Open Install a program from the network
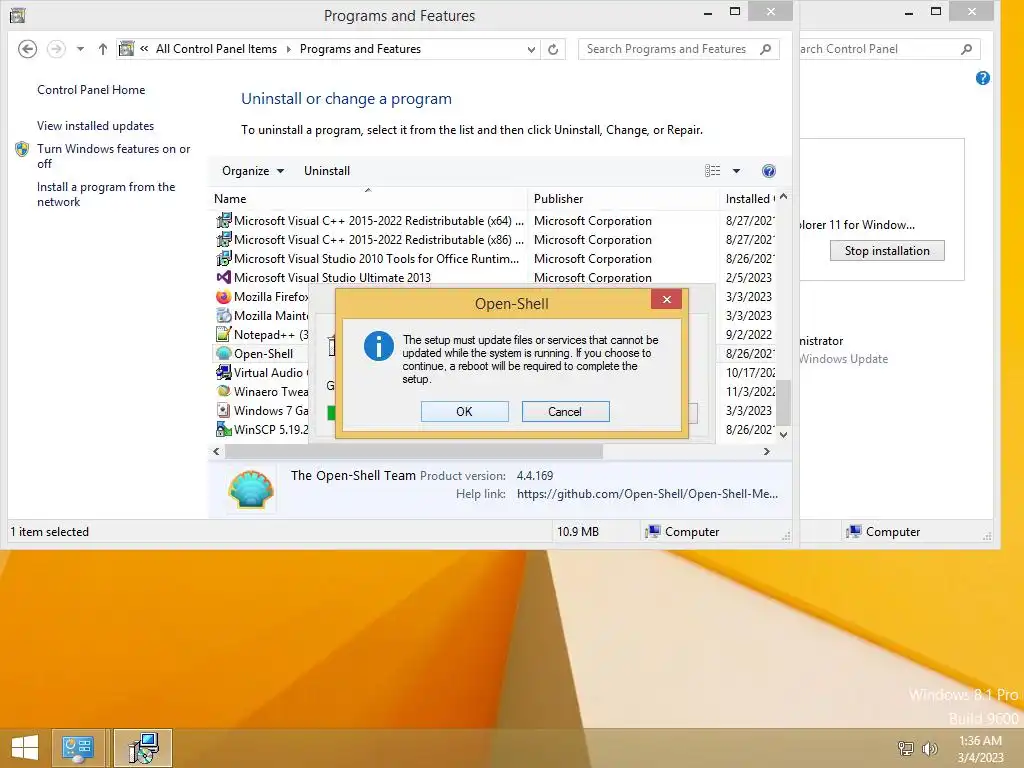Screen dimensions: 1024x768 click(x=106, y=194)
